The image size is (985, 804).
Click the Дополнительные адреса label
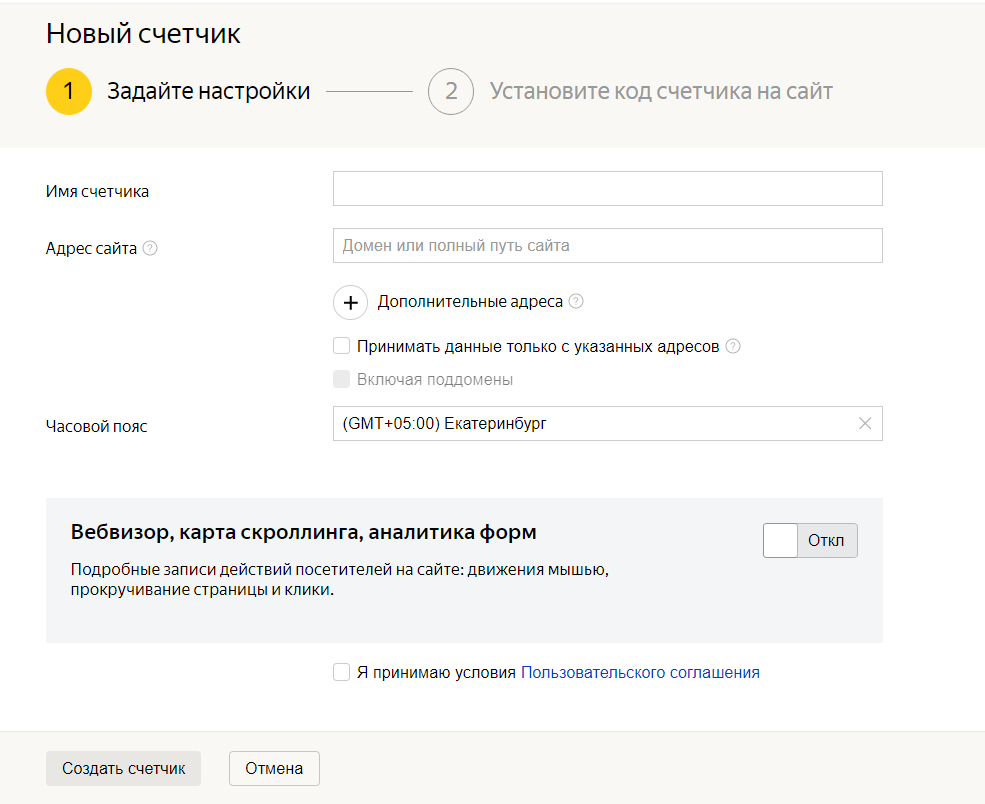(470, 302)
